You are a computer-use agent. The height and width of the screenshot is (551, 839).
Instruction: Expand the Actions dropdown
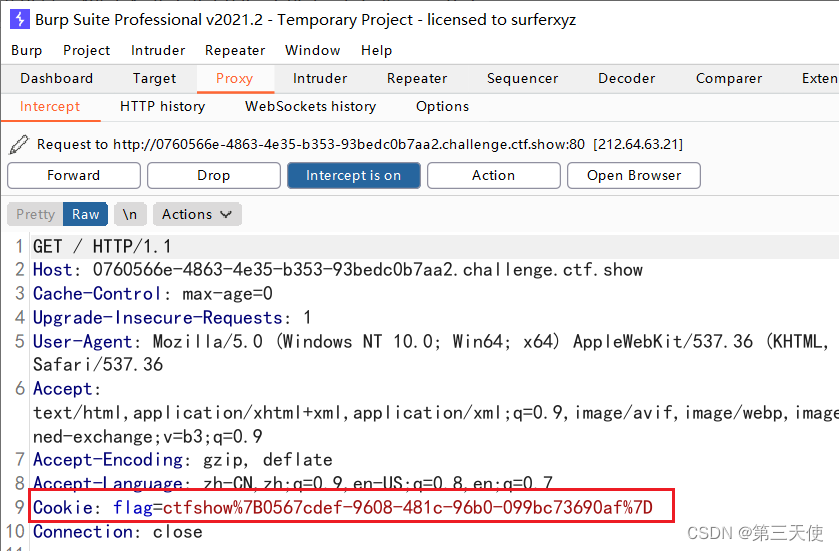pyautogui.click(x=197, y=215)
